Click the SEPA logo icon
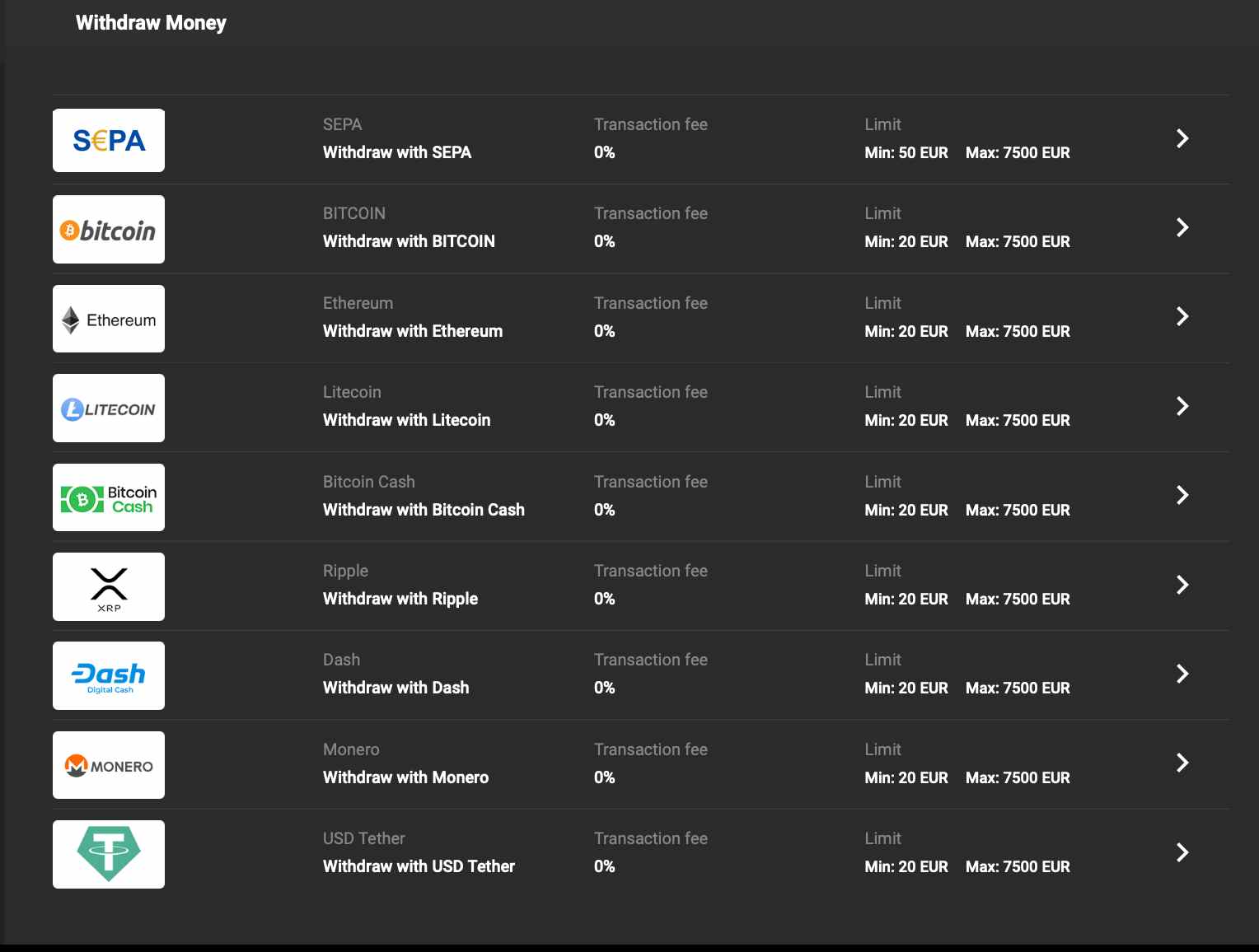This screenshot has height=952, width=1259. [109, 140]
